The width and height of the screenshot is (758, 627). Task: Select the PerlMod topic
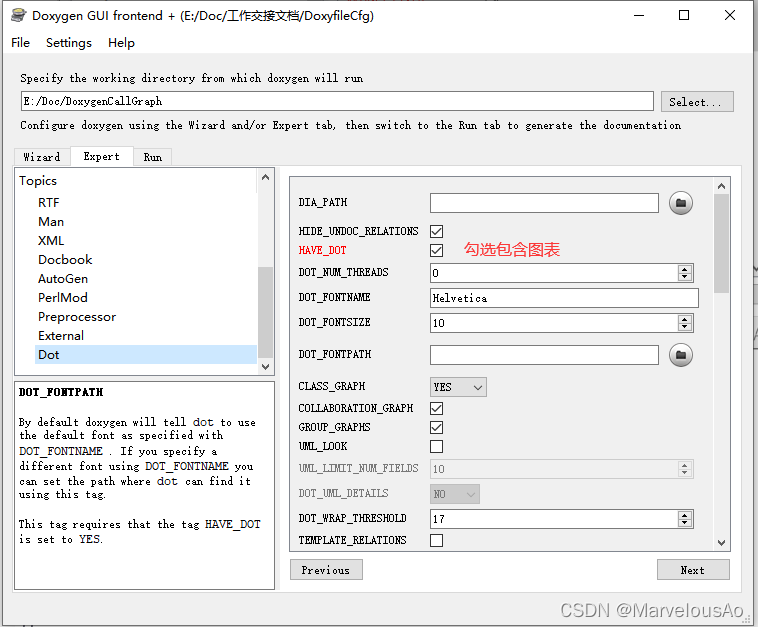pos(63,297)
